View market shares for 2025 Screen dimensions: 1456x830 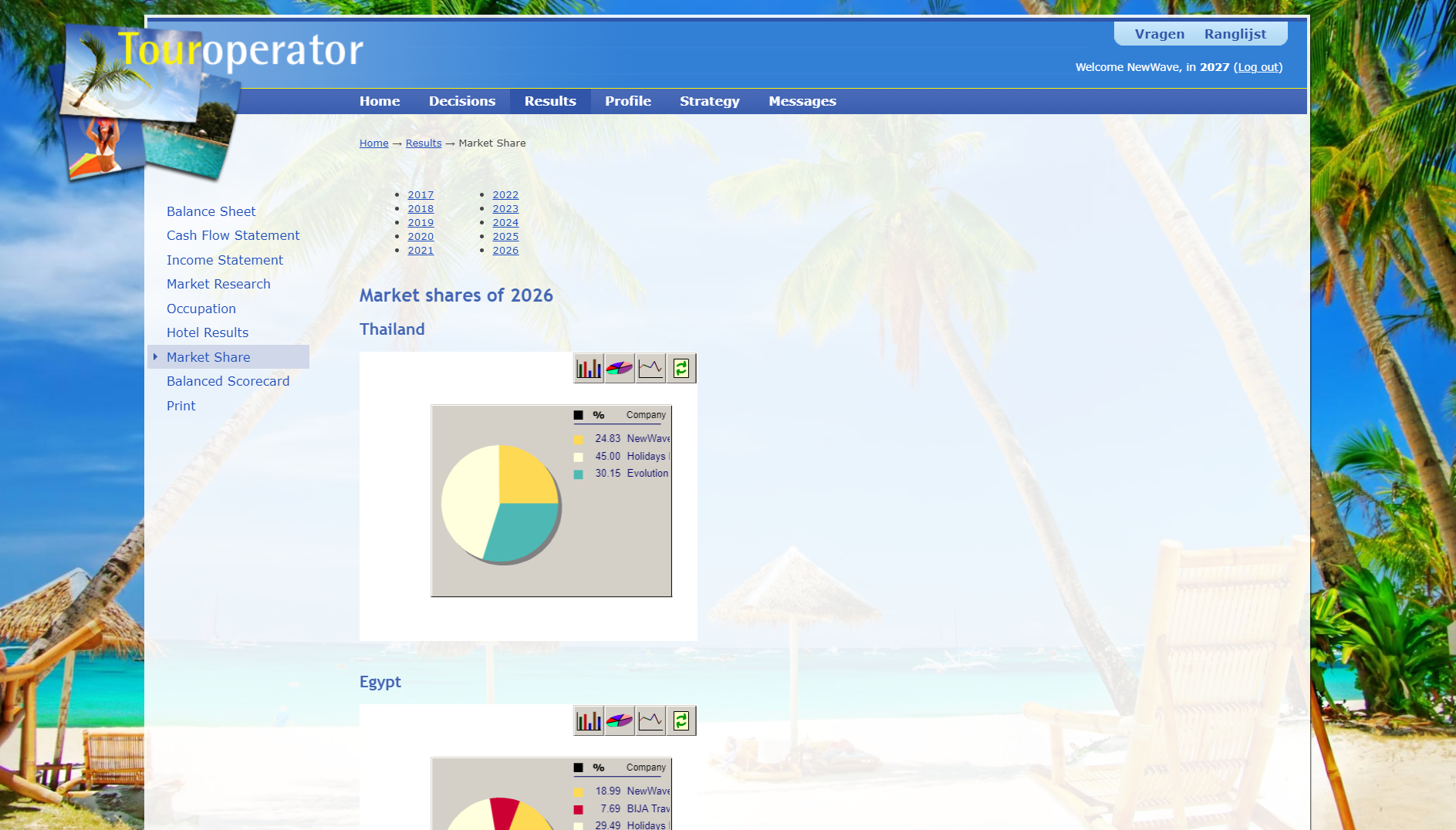click(505, 237)
